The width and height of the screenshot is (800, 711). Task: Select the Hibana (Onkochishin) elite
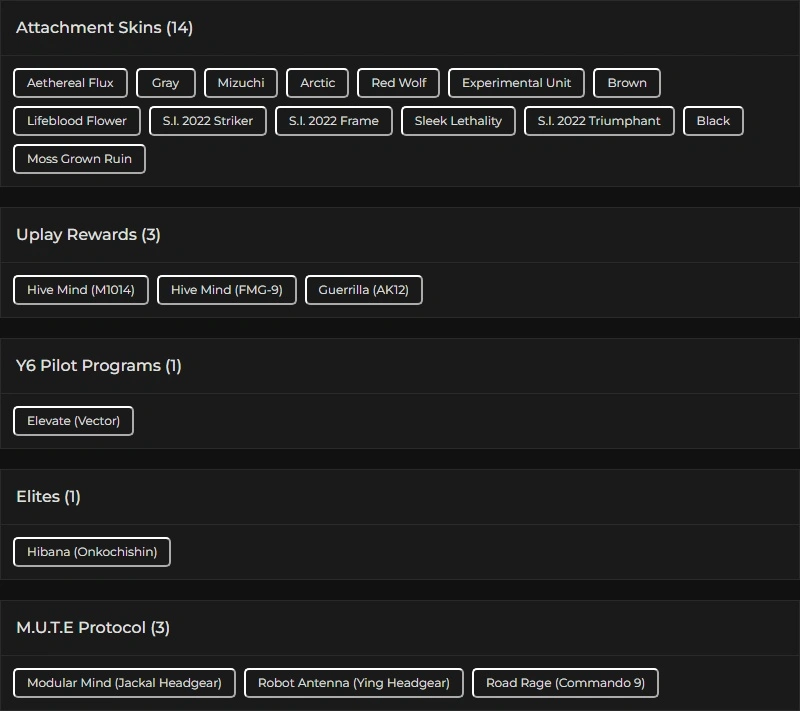(92, 552)
